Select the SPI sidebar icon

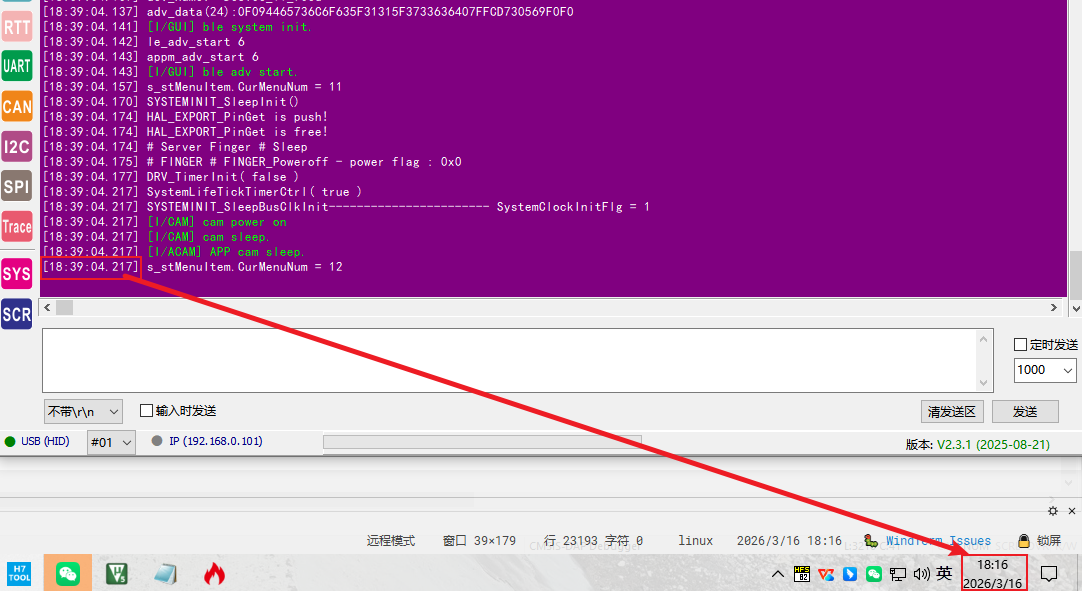pos(17,186)
